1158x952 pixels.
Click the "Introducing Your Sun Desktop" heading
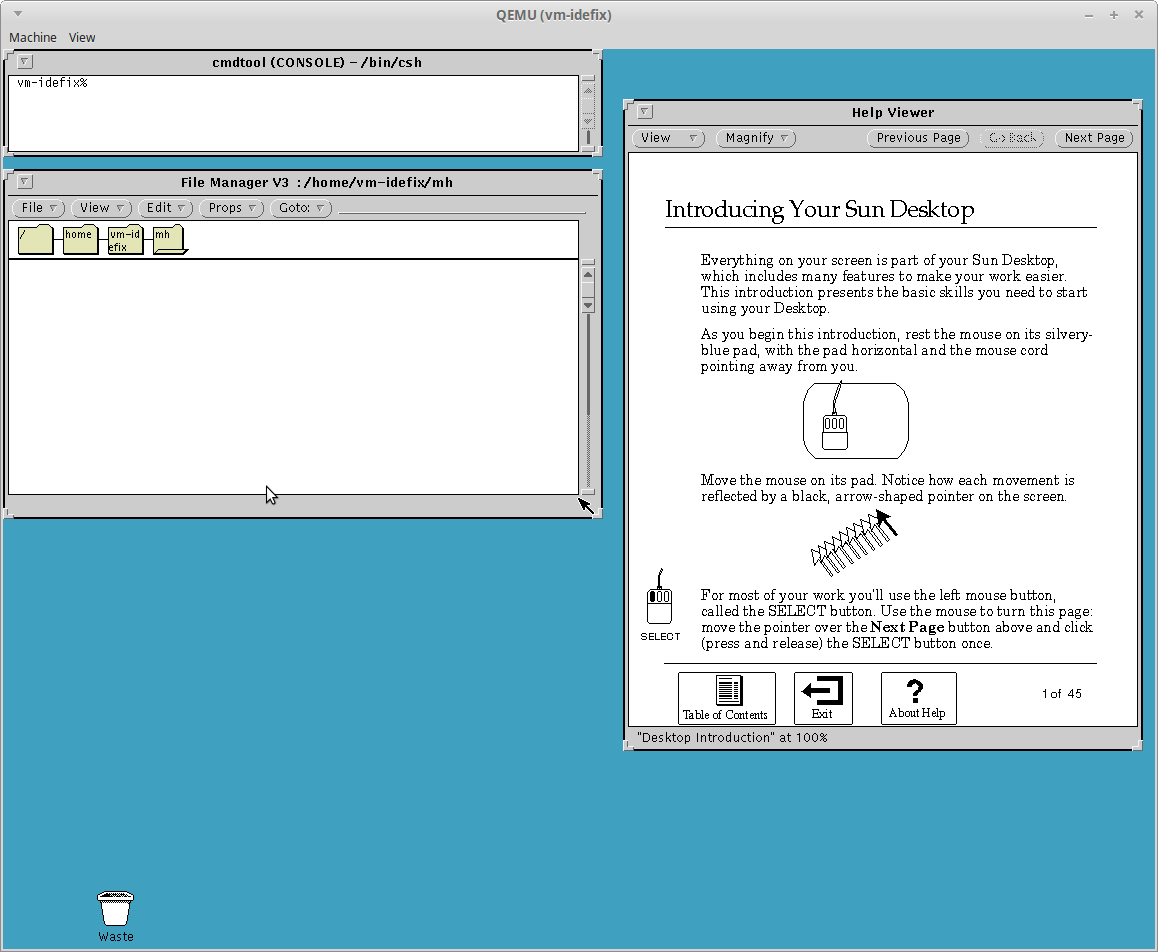[819, 210]
